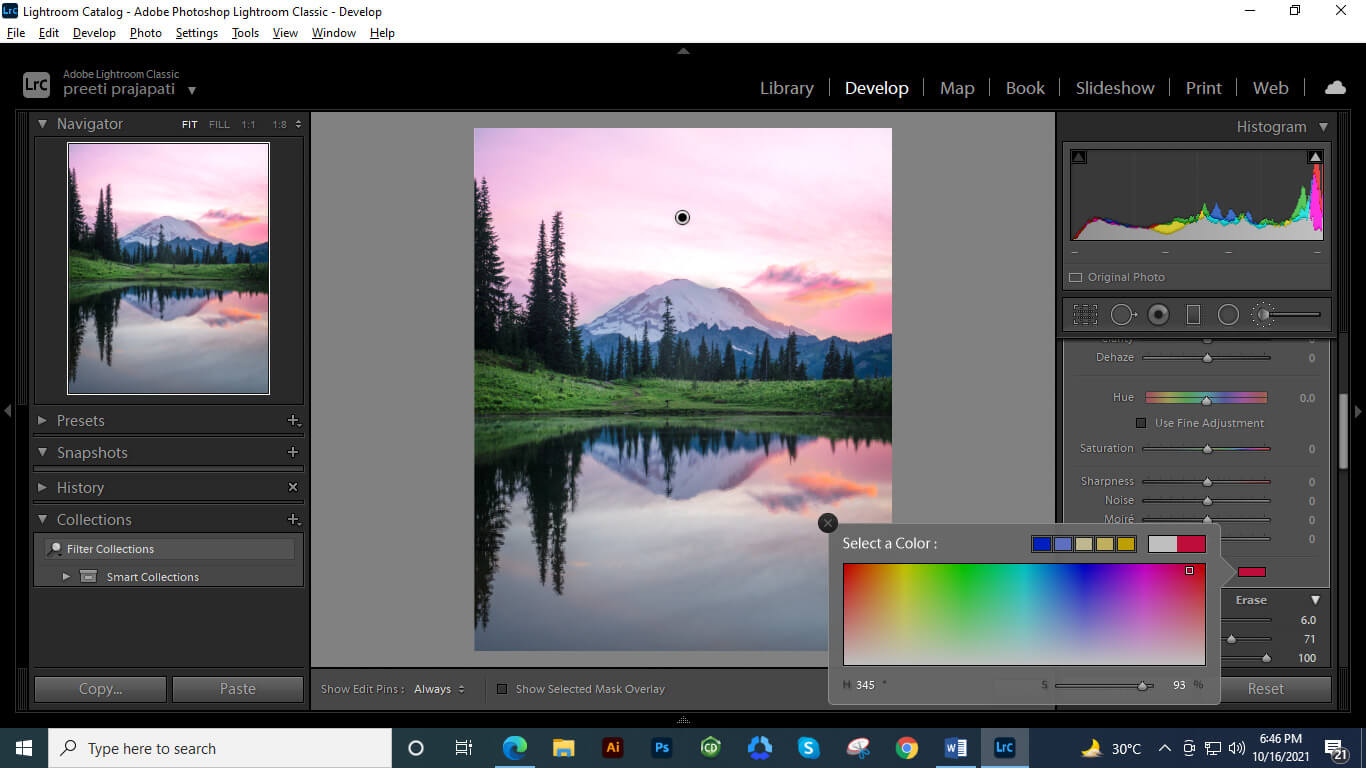Collapse the Navigator panel

click(x=41, y=123)
